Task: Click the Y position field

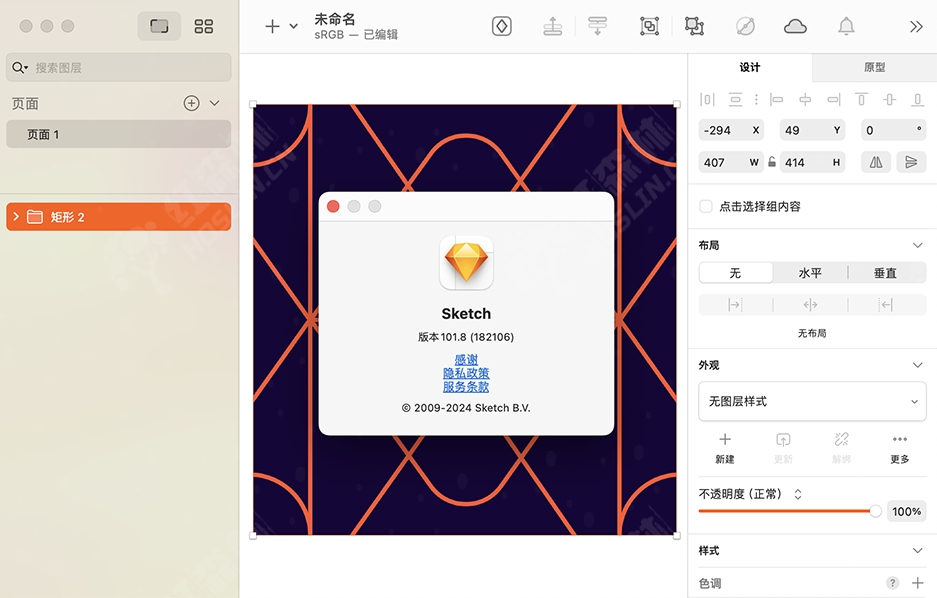Action: tap(812, 130)
